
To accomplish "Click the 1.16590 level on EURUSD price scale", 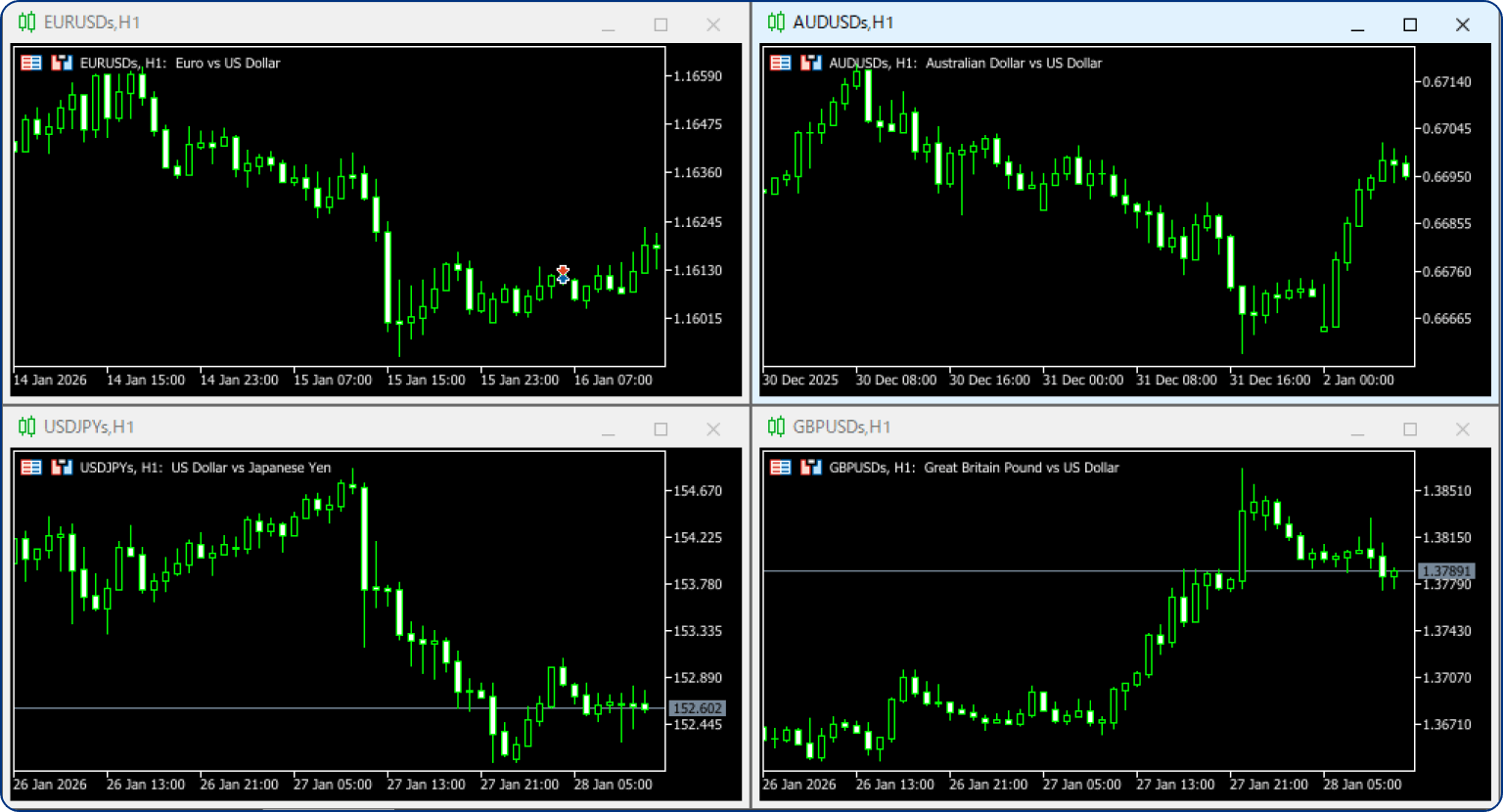I will coord(698,76).
